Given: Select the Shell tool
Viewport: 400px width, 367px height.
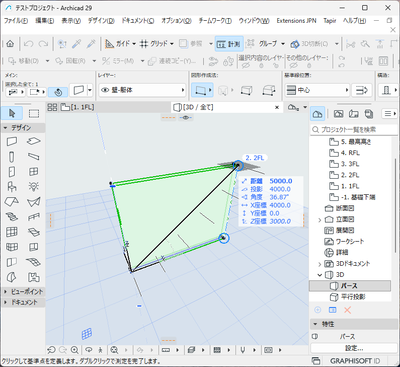Looking at the screenshot, I should 34,202.
